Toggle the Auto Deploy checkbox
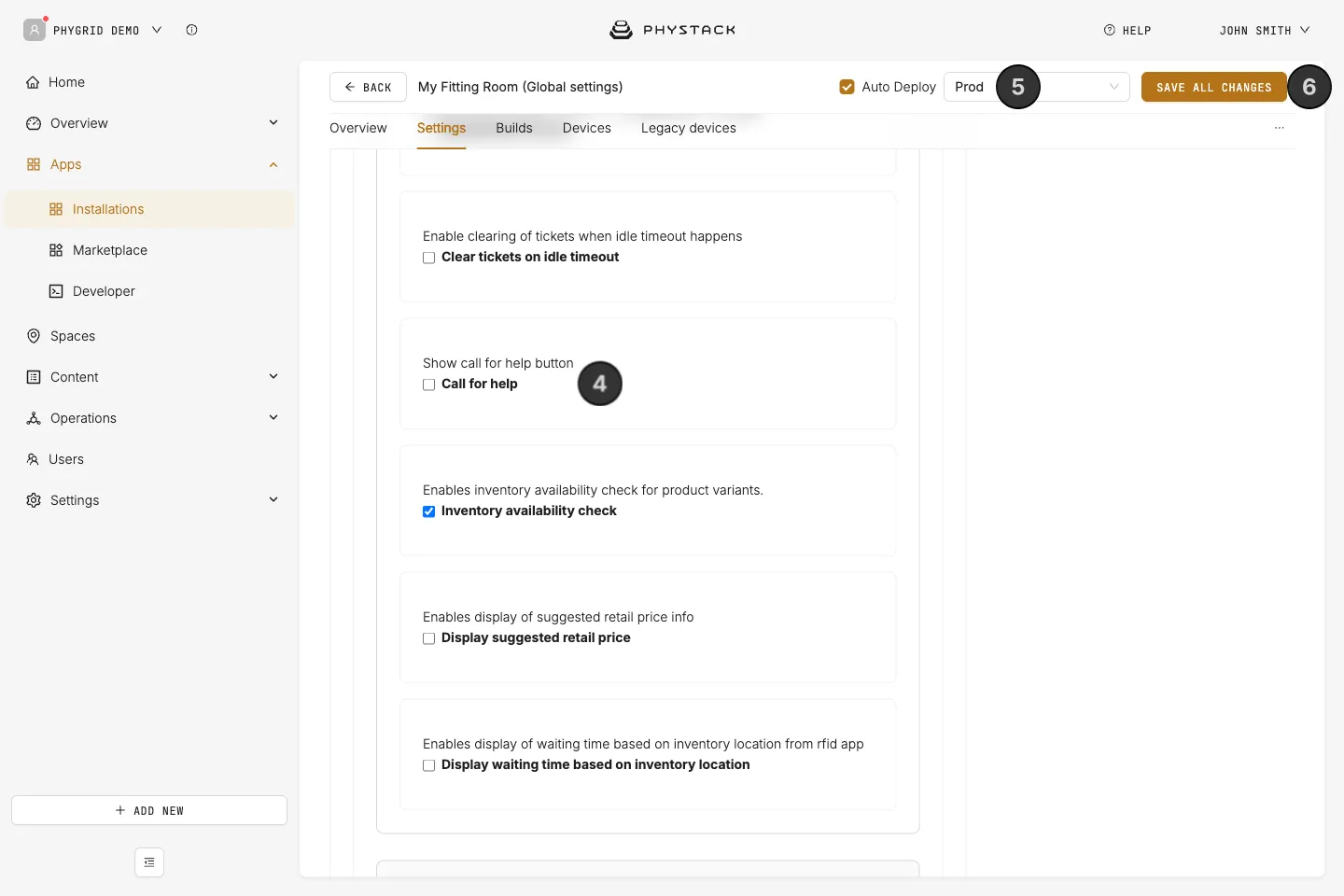Image resolution: width=1344 pixels, height=896 pixels. [x=847, y=87]
